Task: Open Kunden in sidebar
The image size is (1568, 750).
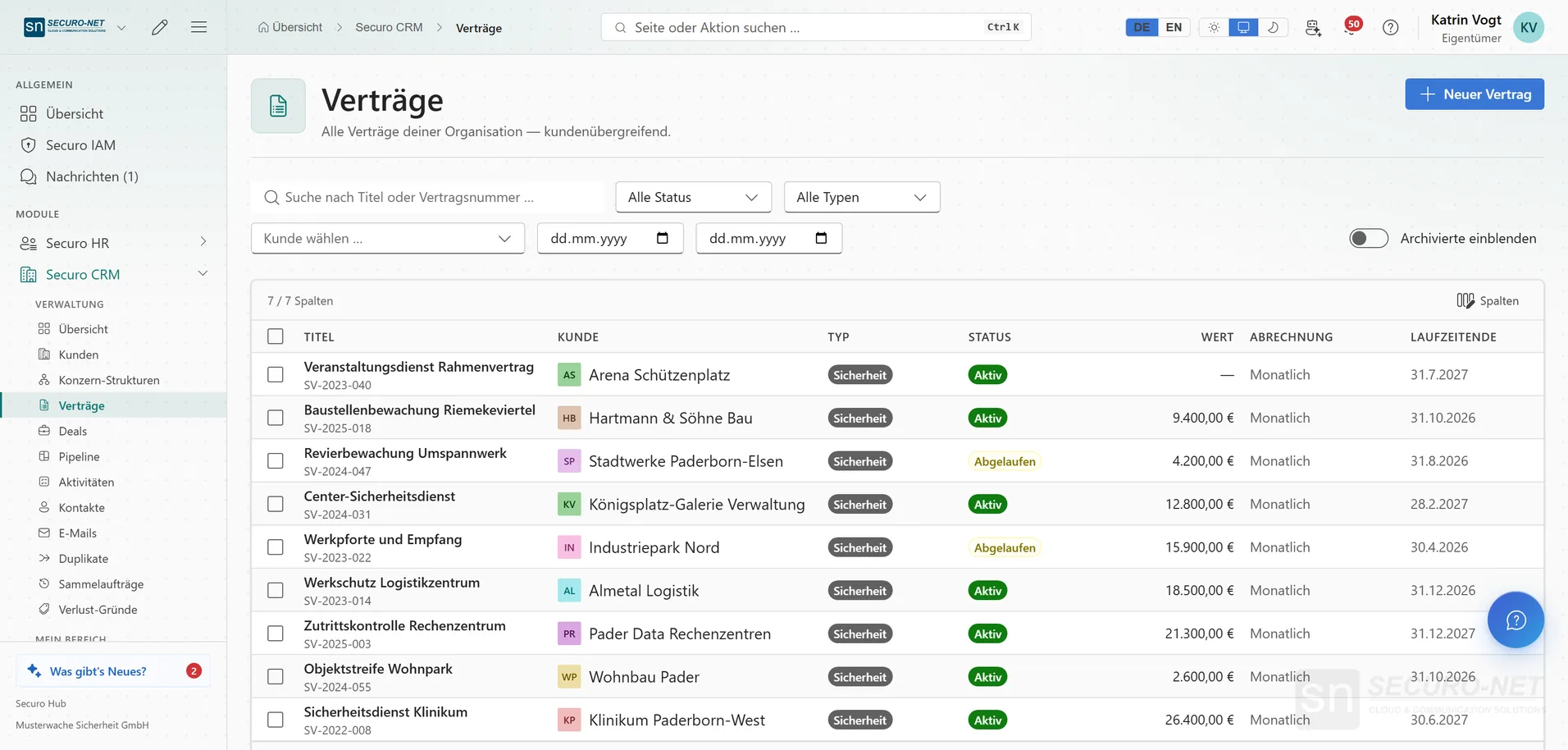Action: tap(79, 354)
